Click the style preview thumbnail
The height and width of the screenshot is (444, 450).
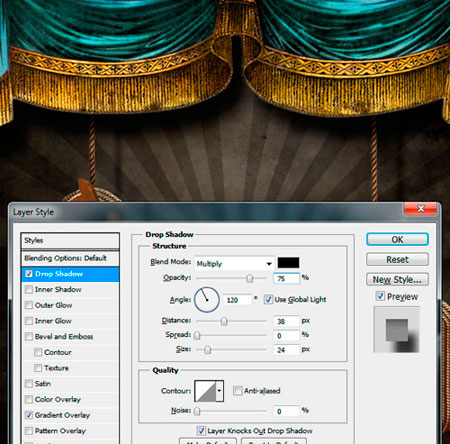[x=397, y=330]
